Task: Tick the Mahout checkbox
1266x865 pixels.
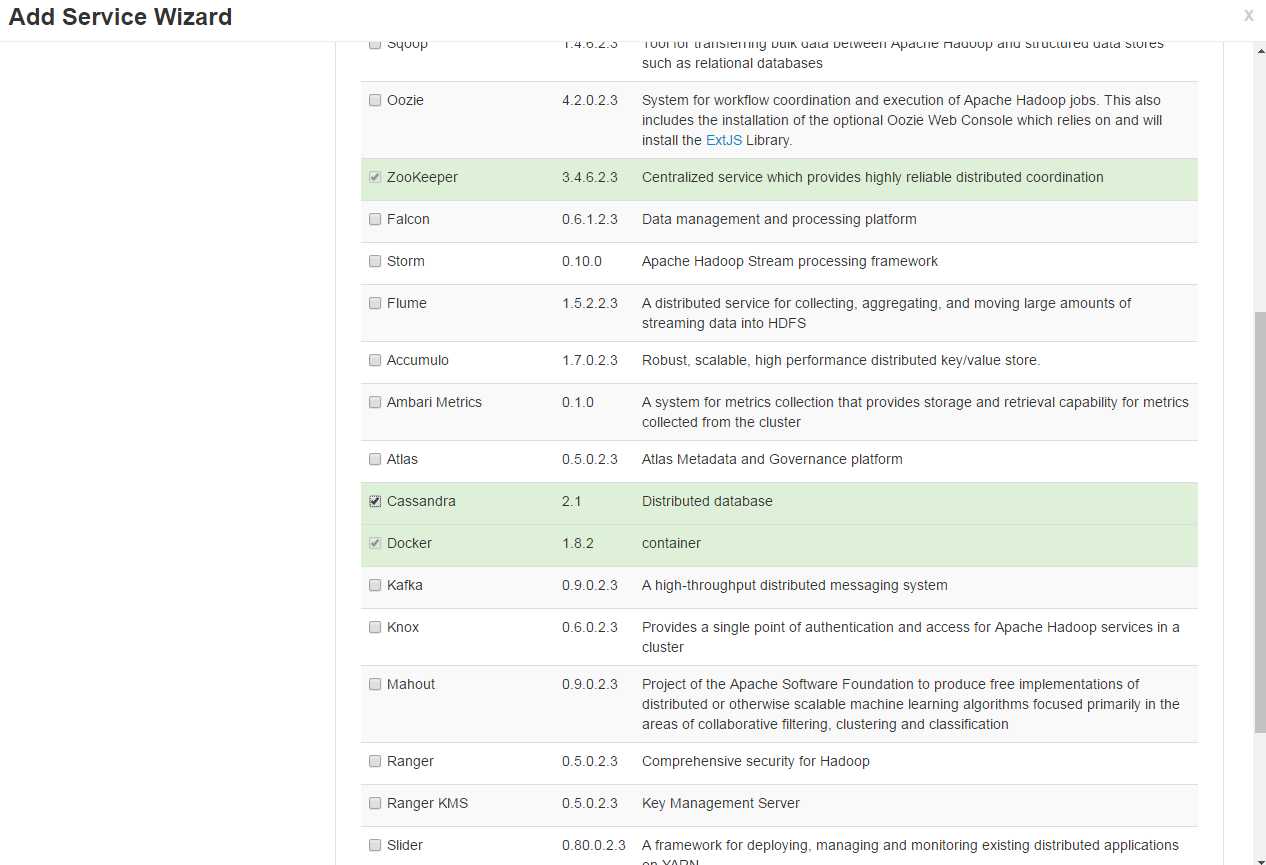Action: [x=375, y=684]
